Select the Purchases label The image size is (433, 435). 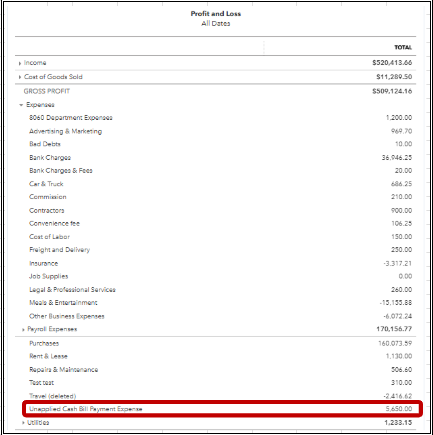click(44, 343)
